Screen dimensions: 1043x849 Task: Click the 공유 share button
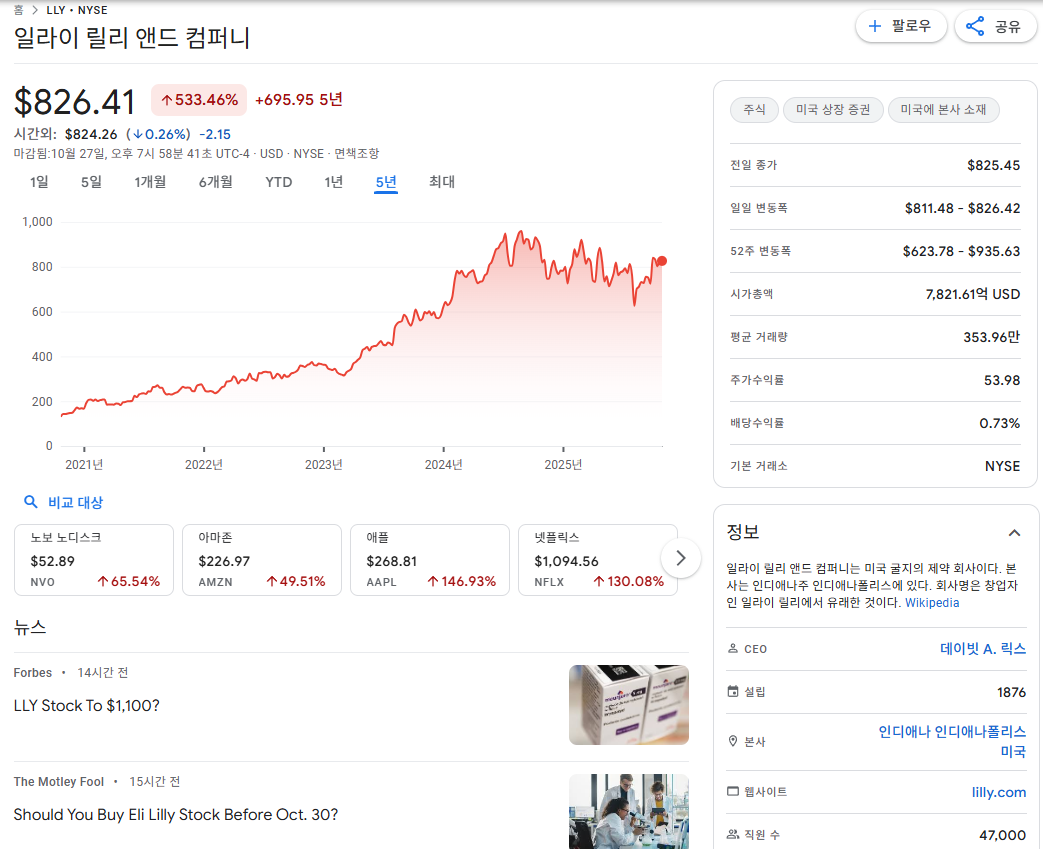[995, 26]
